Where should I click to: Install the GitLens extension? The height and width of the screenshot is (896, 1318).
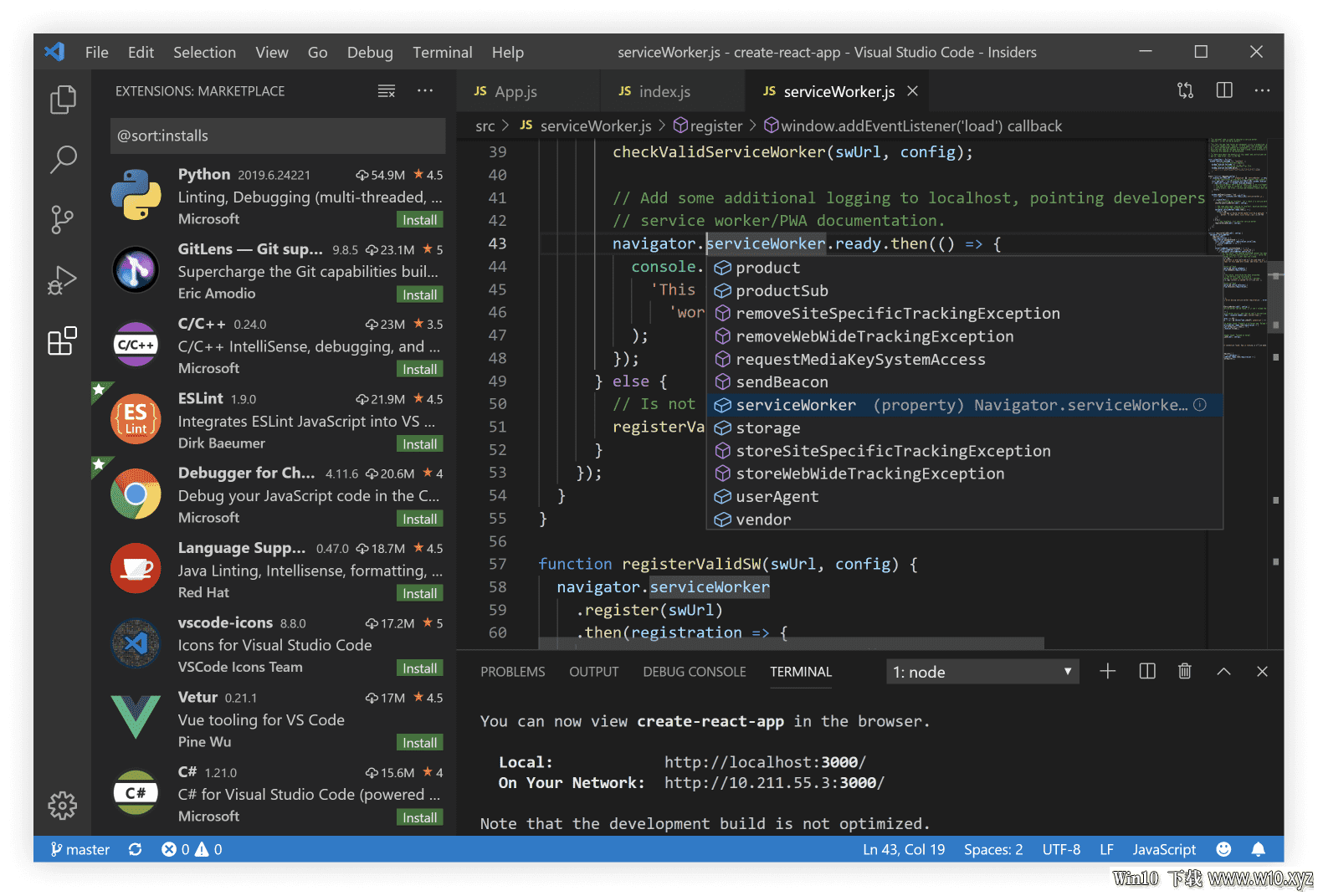pyautogui.click(x=419, y=294)
